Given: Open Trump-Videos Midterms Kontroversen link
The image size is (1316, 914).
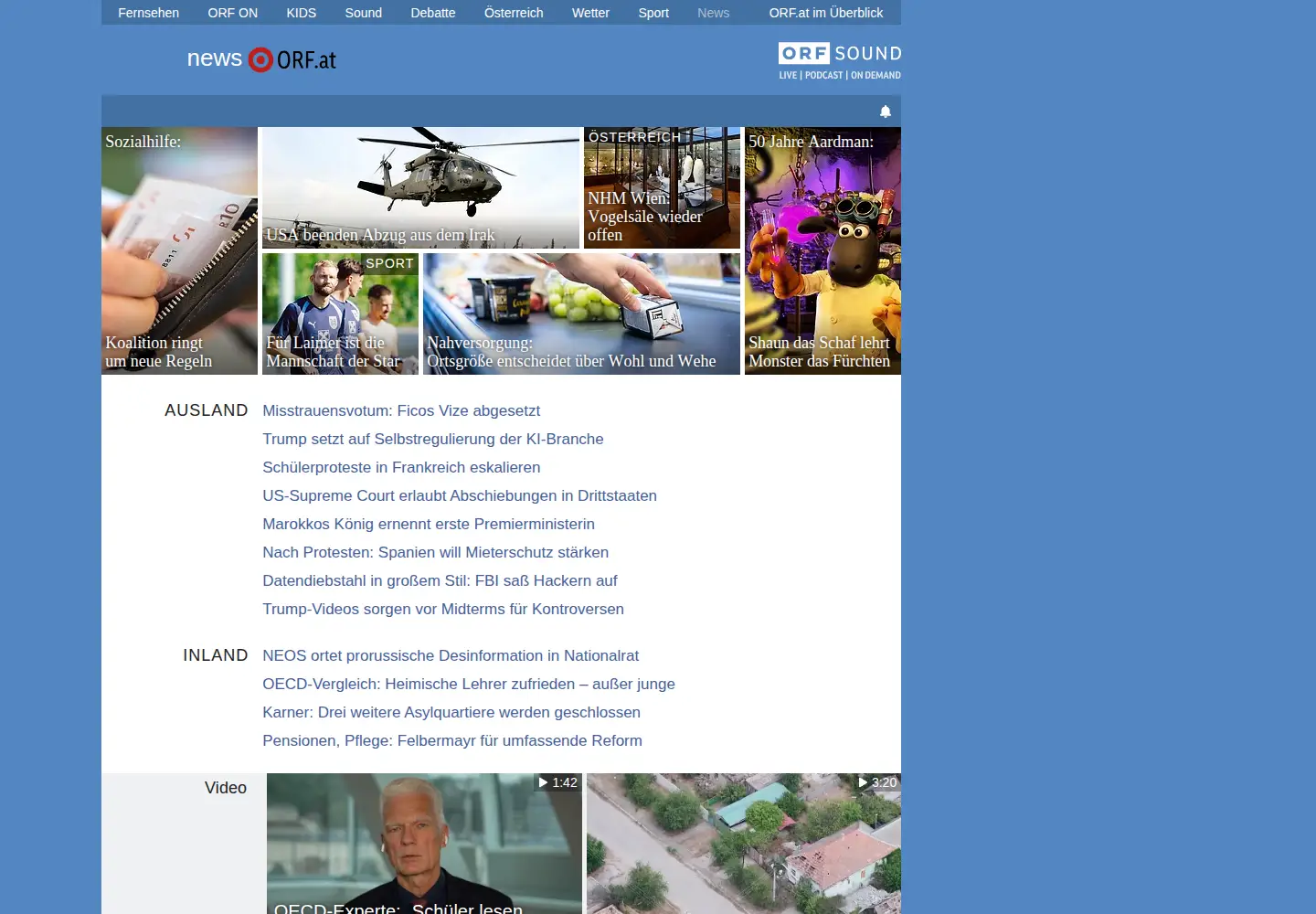Looking at the screenshot, I should [443, 609].
